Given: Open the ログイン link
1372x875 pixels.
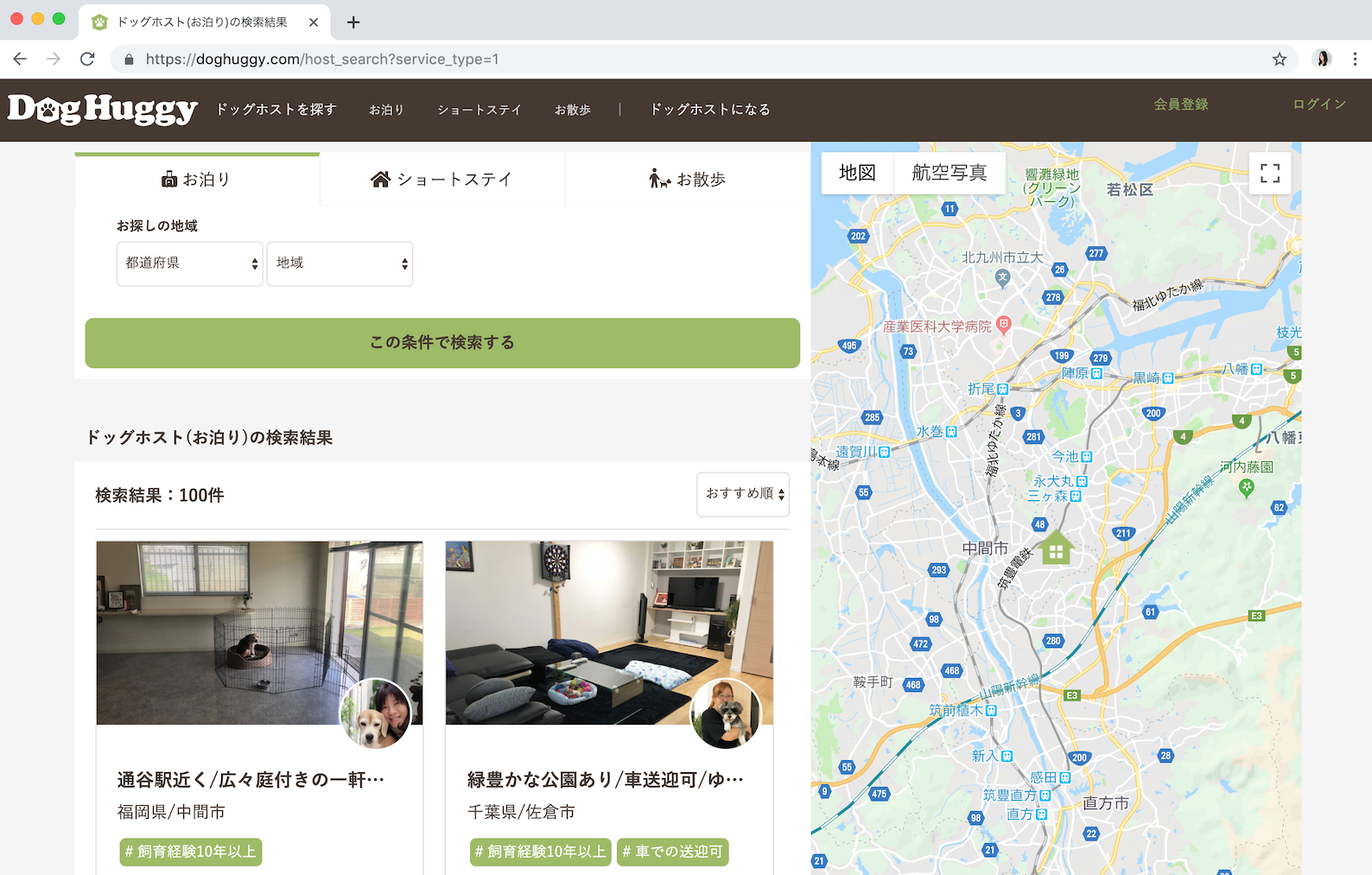Looking at the screenshot, I should click(1318, 105).
